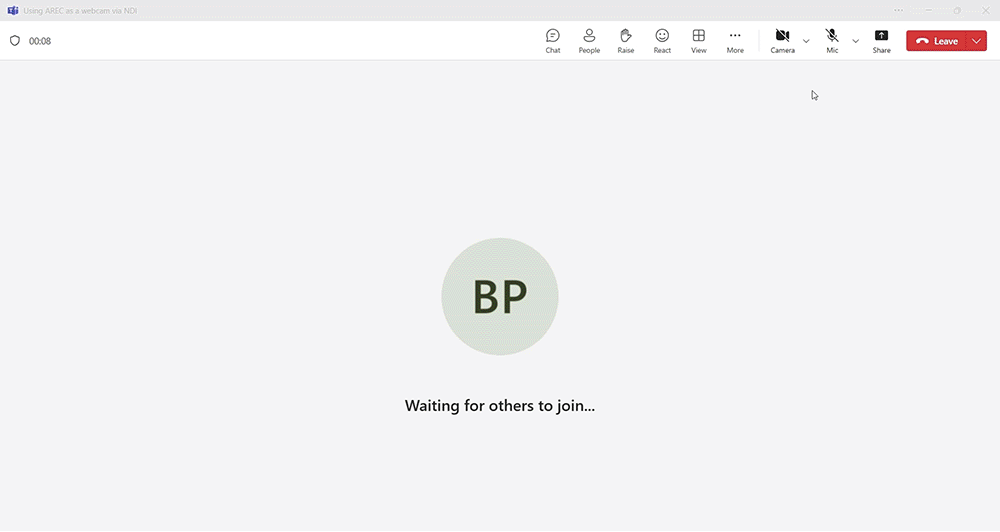Open the React emoji picker

click(x=662, y=40)
